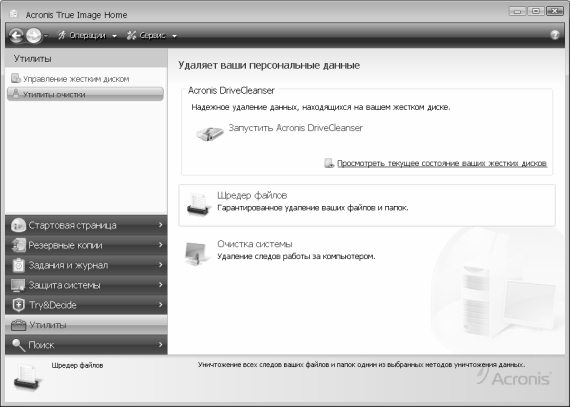The height and width of the screenshot is (407, 570).
Task: Open the navigation history dropdown arrow
Action: [x=46, y=36]
